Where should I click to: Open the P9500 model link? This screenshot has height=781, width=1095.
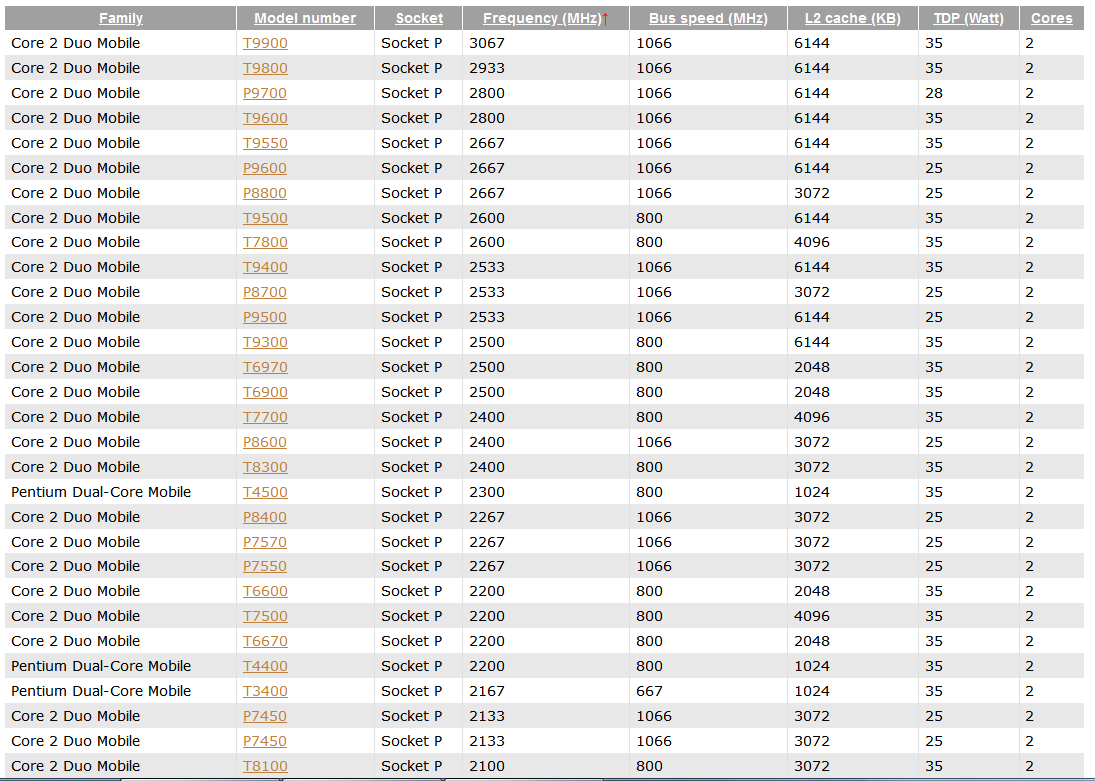265,318
